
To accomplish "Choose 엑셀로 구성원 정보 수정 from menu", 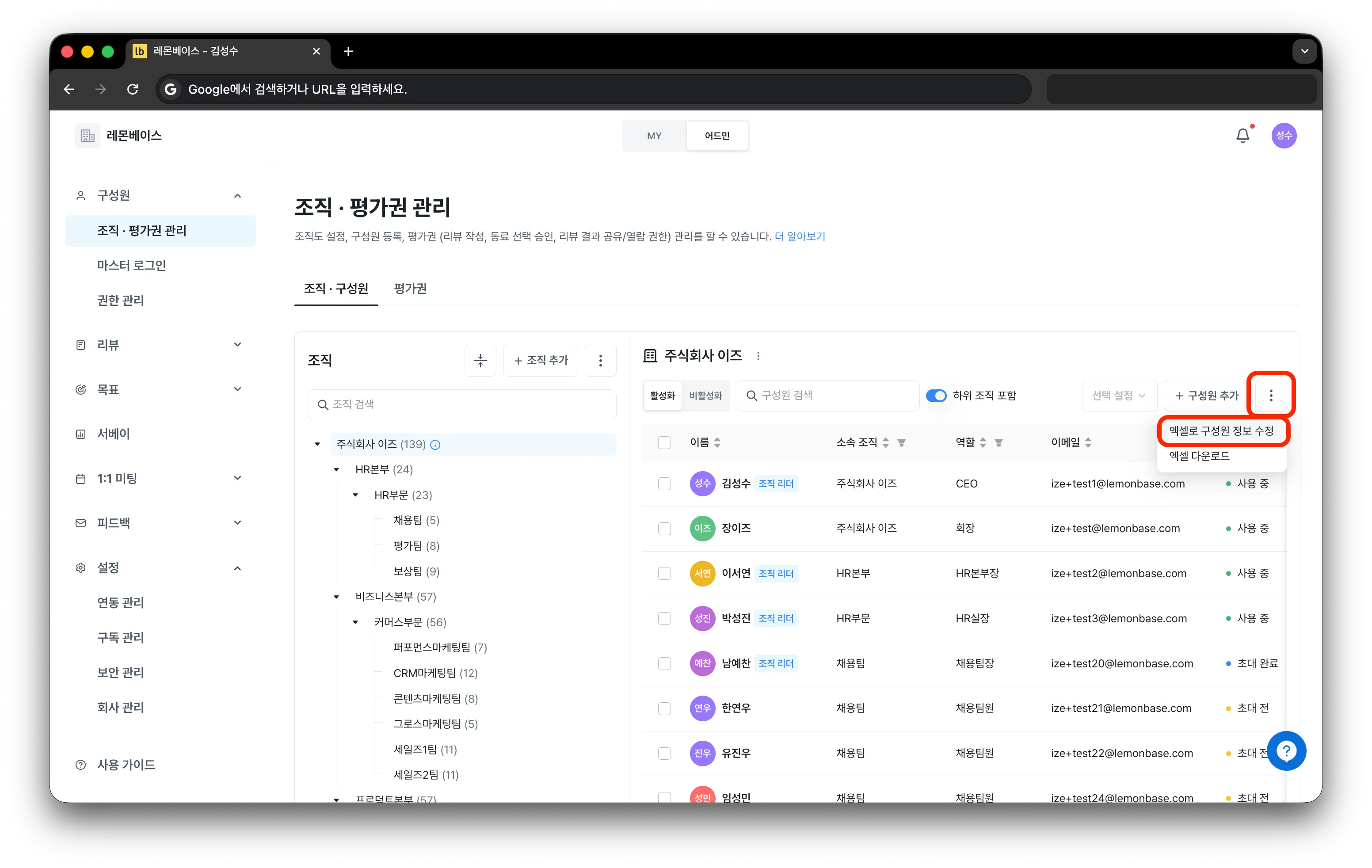I will pyautogui.click(x=1221, y=431).
